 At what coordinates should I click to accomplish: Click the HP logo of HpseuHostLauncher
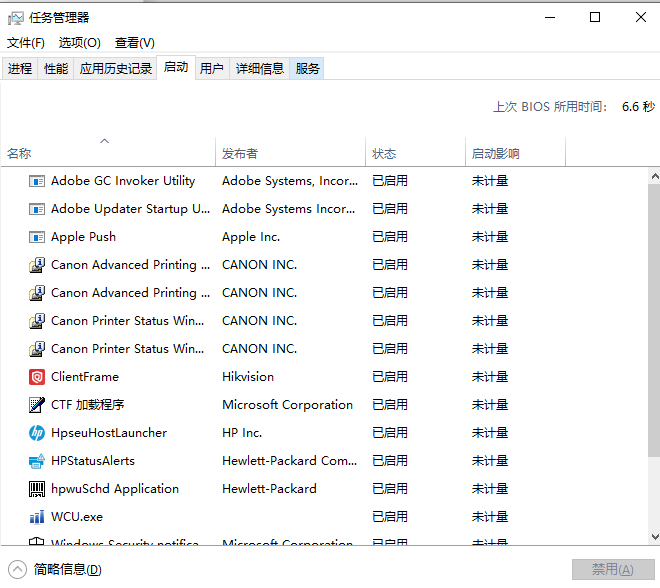(x=37, y=433)
